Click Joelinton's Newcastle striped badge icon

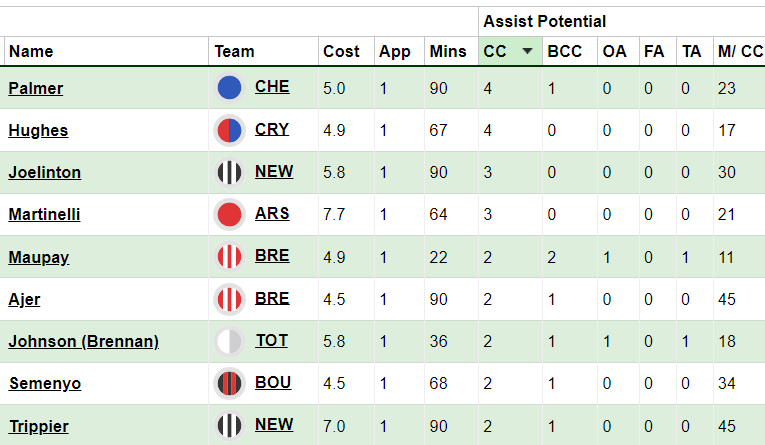pos(229,172)
